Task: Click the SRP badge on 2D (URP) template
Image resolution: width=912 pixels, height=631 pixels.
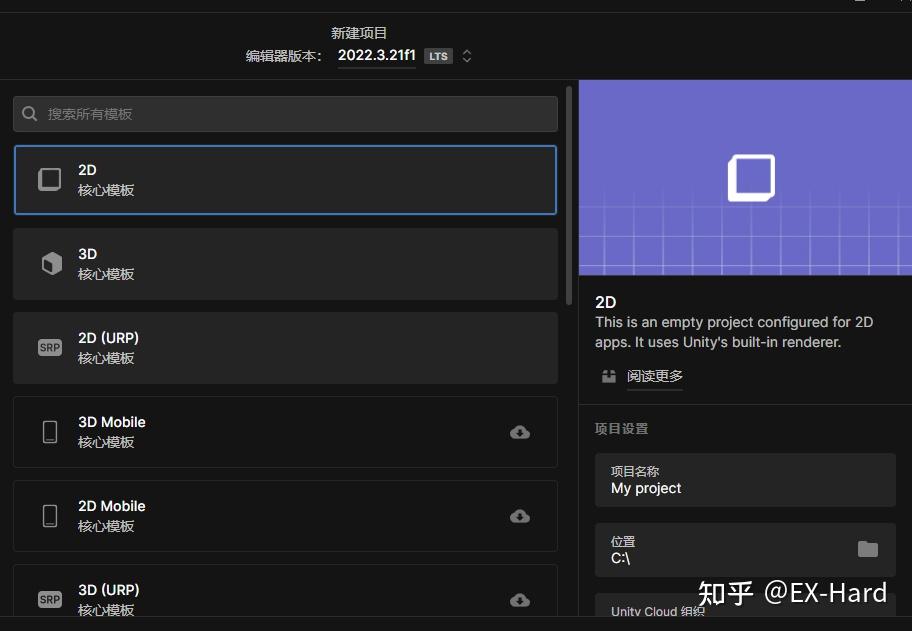Action: click(50, 348)
